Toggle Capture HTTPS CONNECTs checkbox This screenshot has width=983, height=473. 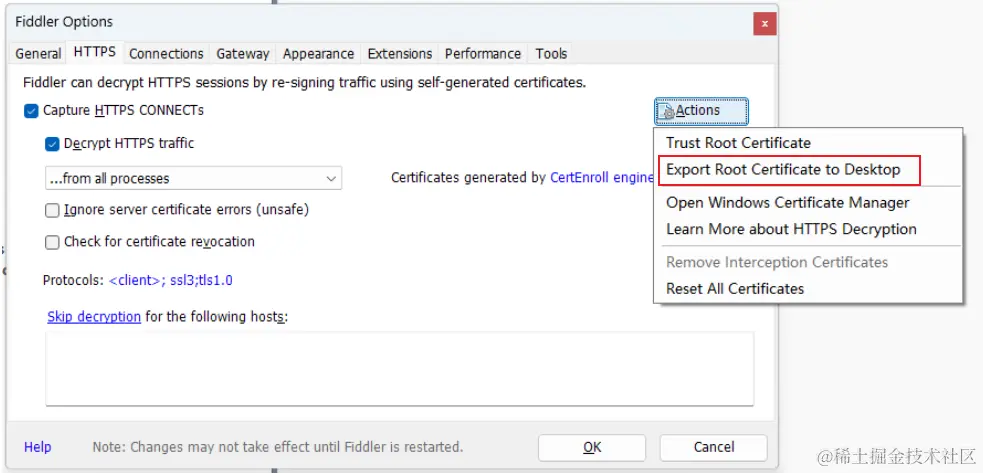click(x=31, y=111)
